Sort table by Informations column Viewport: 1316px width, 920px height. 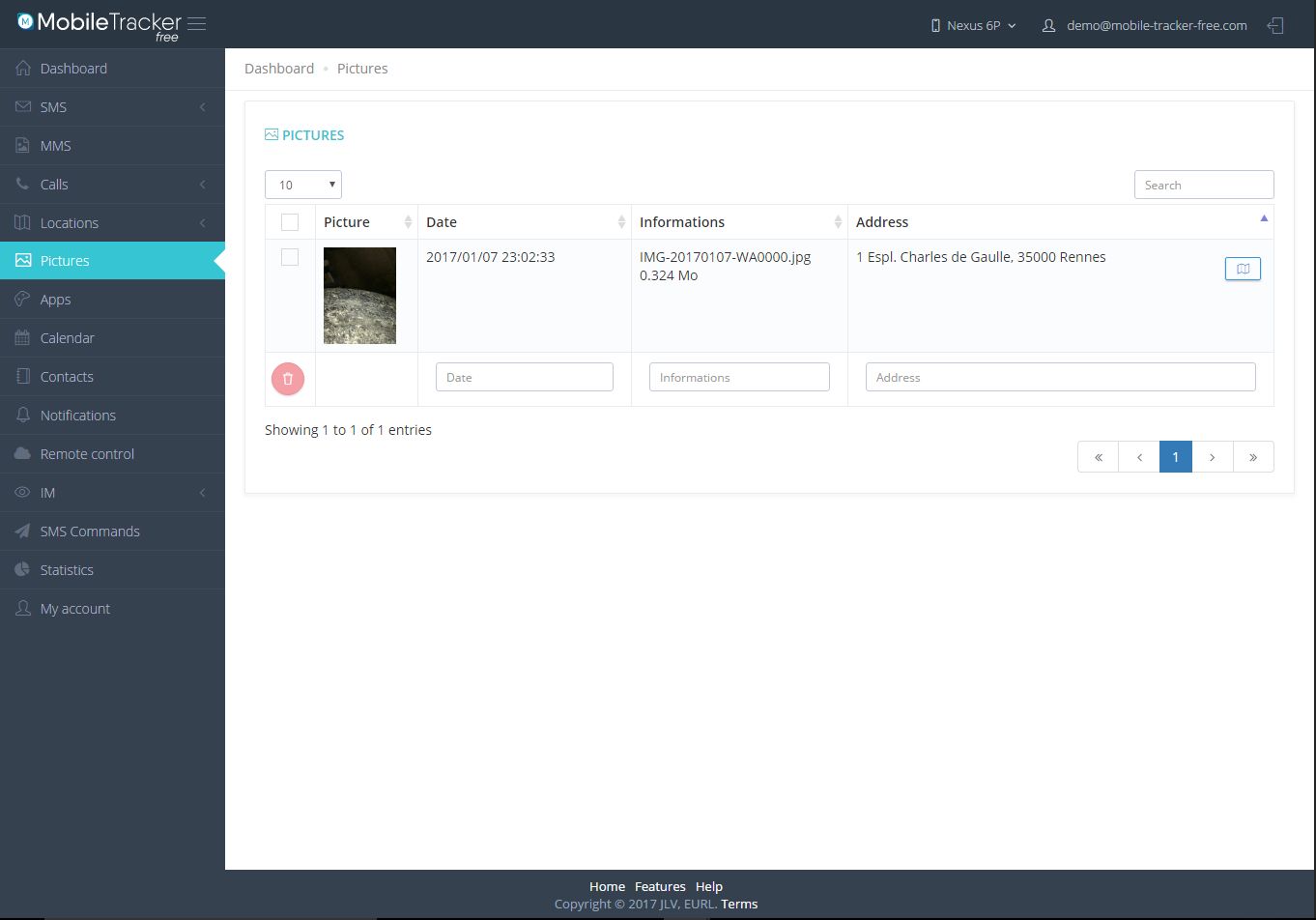[739, 222]
